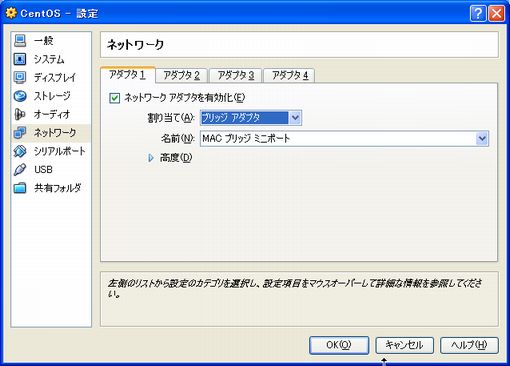Close the CentOS settings dialog
Image resolution: width=510 pixels, height=366 pixels.
click(x=497, y=14)
